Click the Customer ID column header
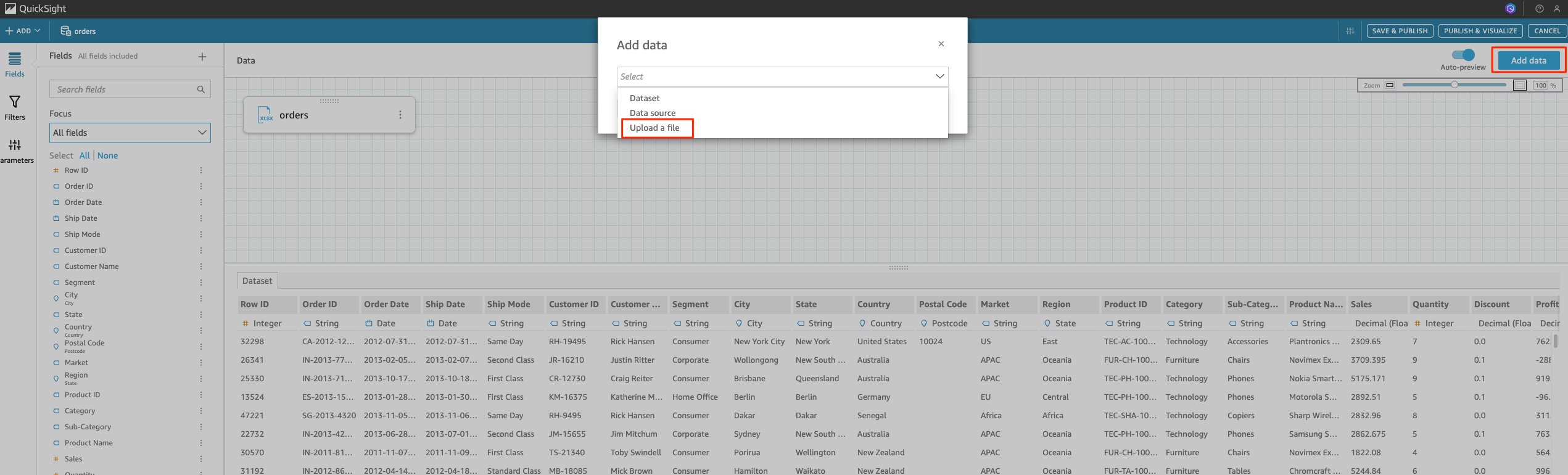Image resolution: width=1568 pixels, height=475 pixels. [576, 304]
